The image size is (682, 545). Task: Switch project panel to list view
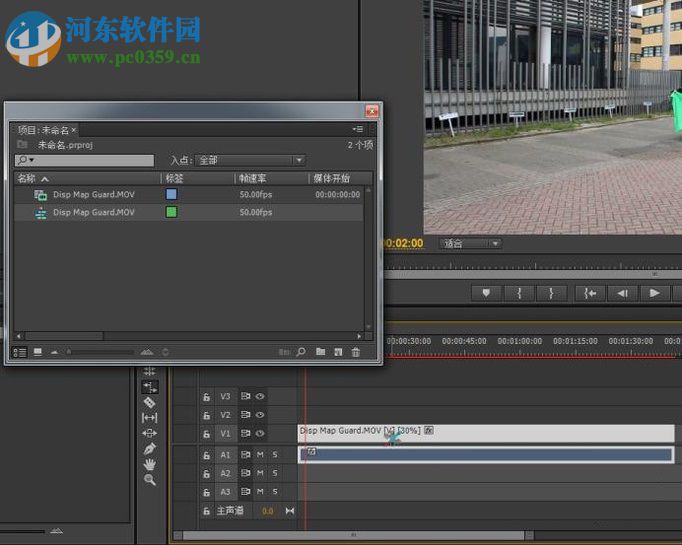click(x=20, y=352)
